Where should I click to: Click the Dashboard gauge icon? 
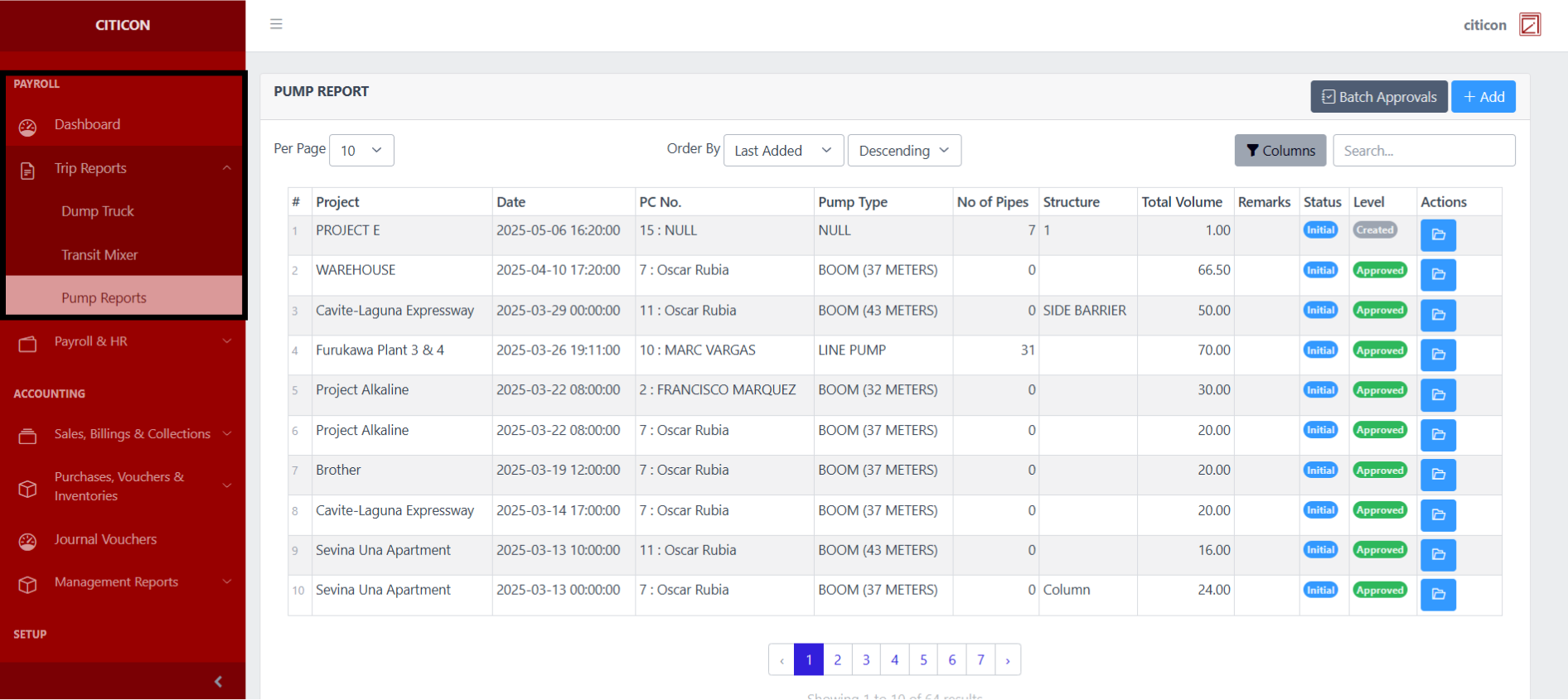(28, 127)
